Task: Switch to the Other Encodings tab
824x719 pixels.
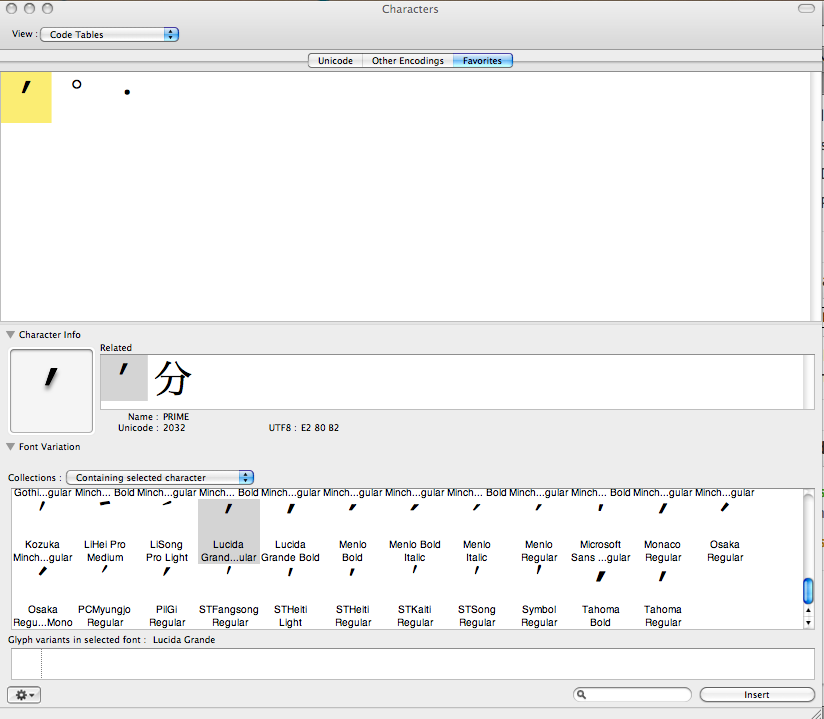Action: point(407,61)
